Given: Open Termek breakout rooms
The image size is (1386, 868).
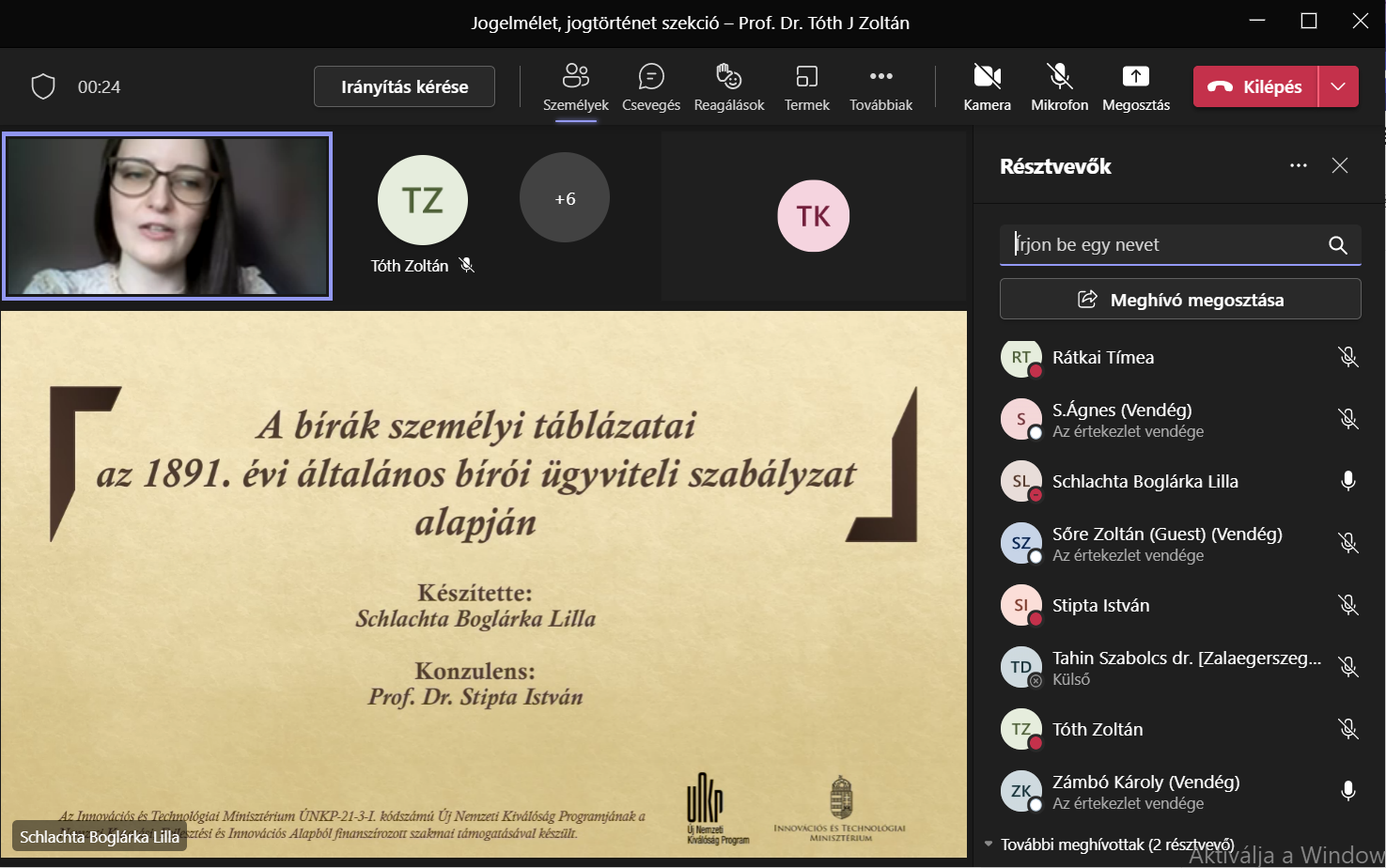Looking at the screenshot, I should (x=806, y=86).
